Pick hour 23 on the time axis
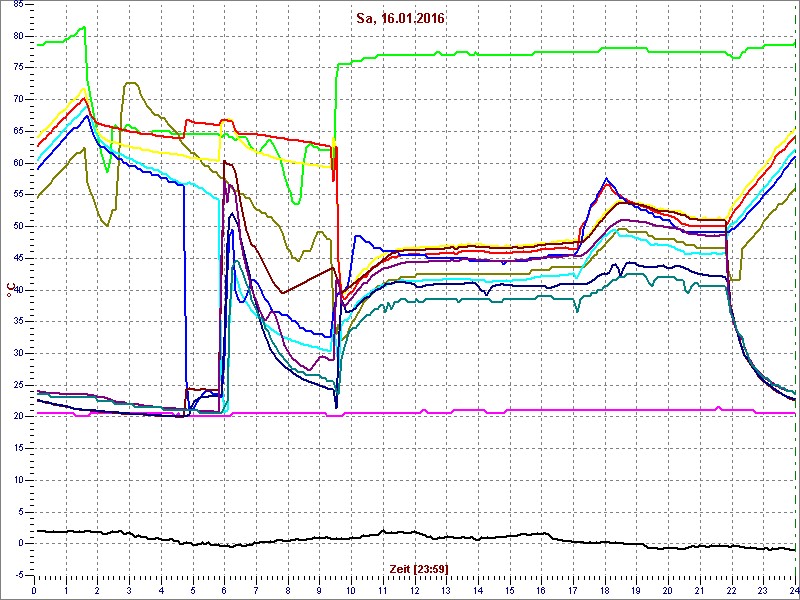Image resolution: width=800 pixels, height=600 pixels. pos(763,590)
